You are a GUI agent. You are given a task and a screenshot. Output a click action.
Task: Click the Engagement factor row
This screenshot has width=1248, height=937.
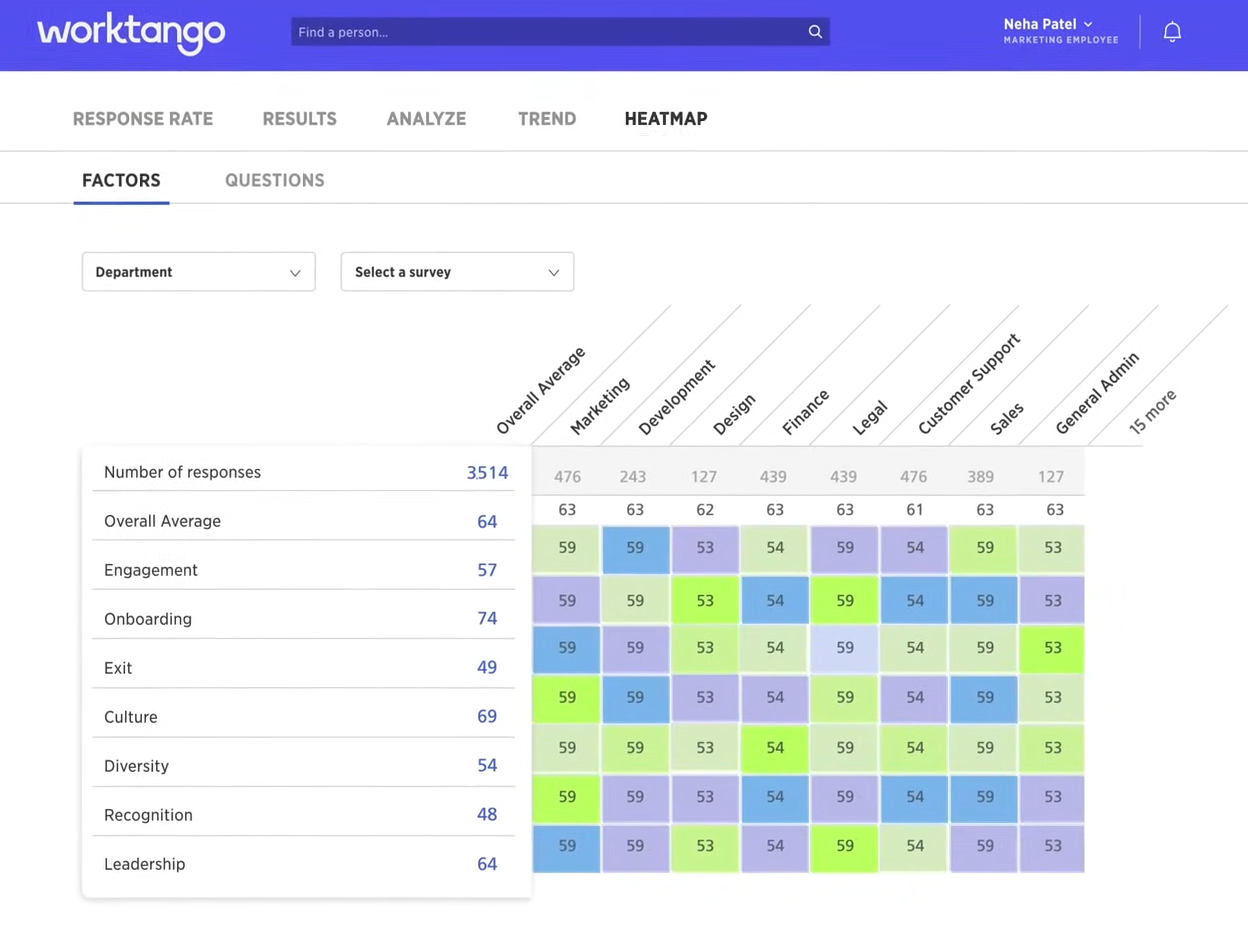(151, 569)
